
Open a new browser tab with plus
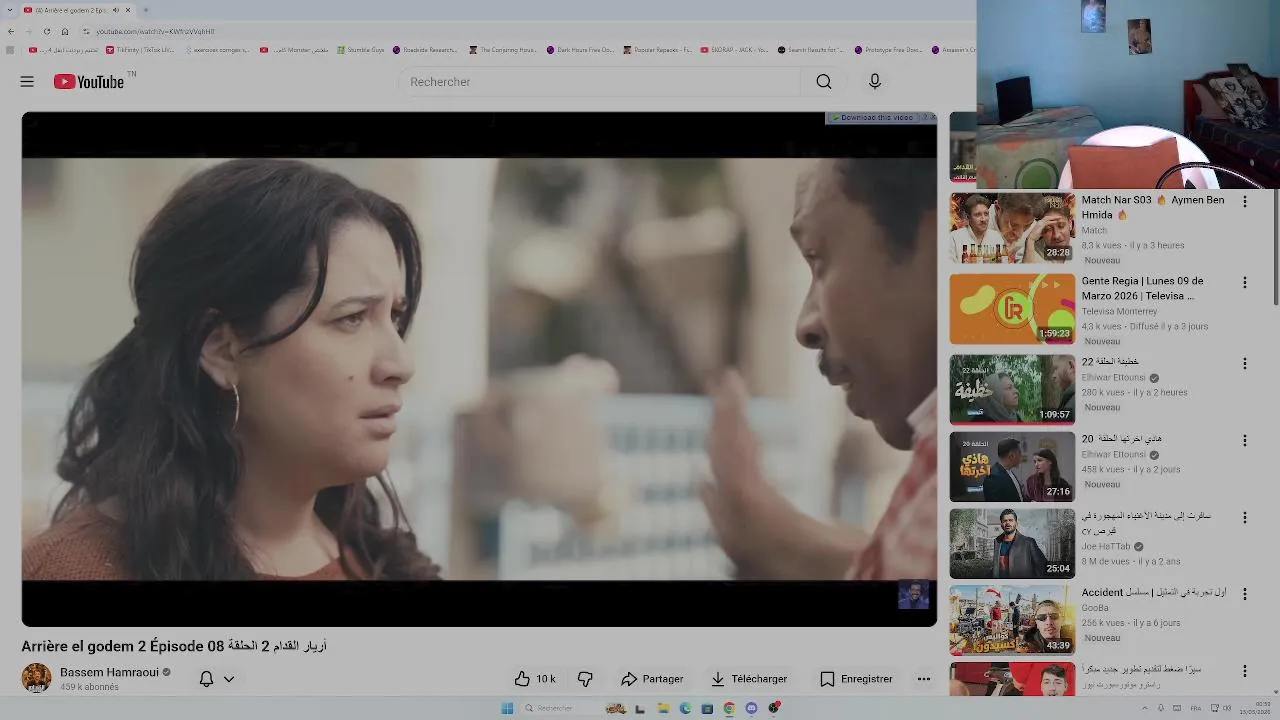(146, 10)
